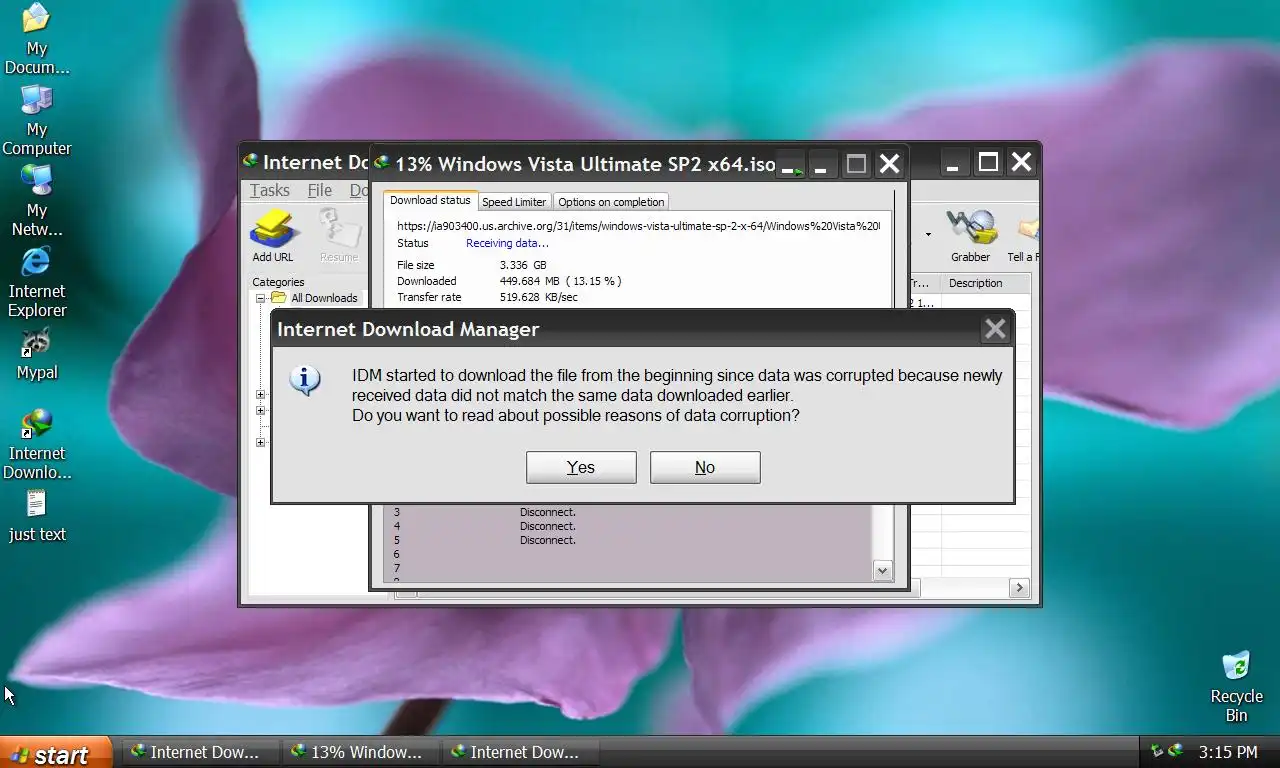Open the small dropdown arrow left of Grabber
Screen dimensions: 1280x768
[x=928, y=235]
